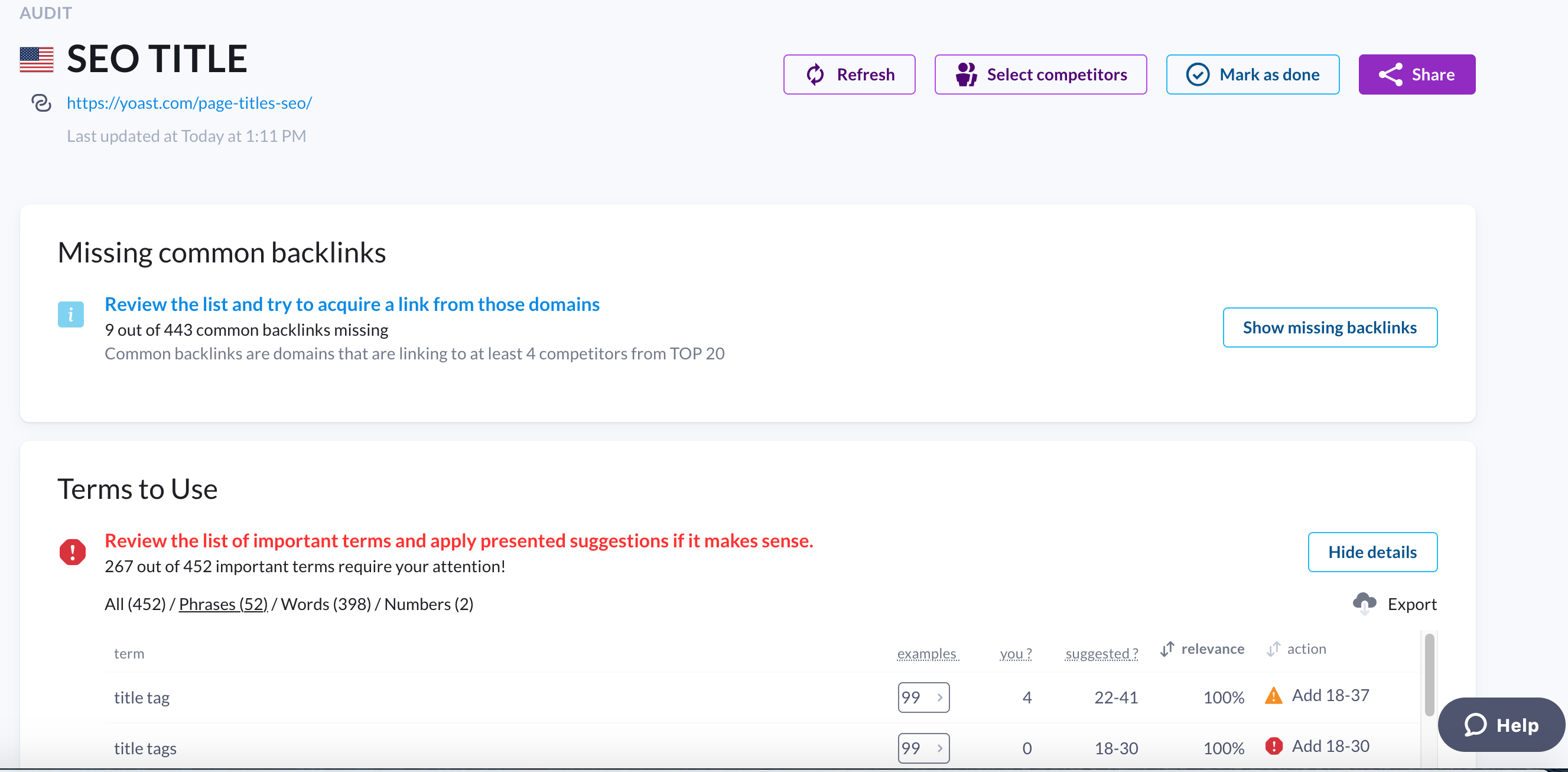This screenshot has height=772, width=1568.
Task: Click the Mark as done checkmark icon
Action: (1196, 74)
